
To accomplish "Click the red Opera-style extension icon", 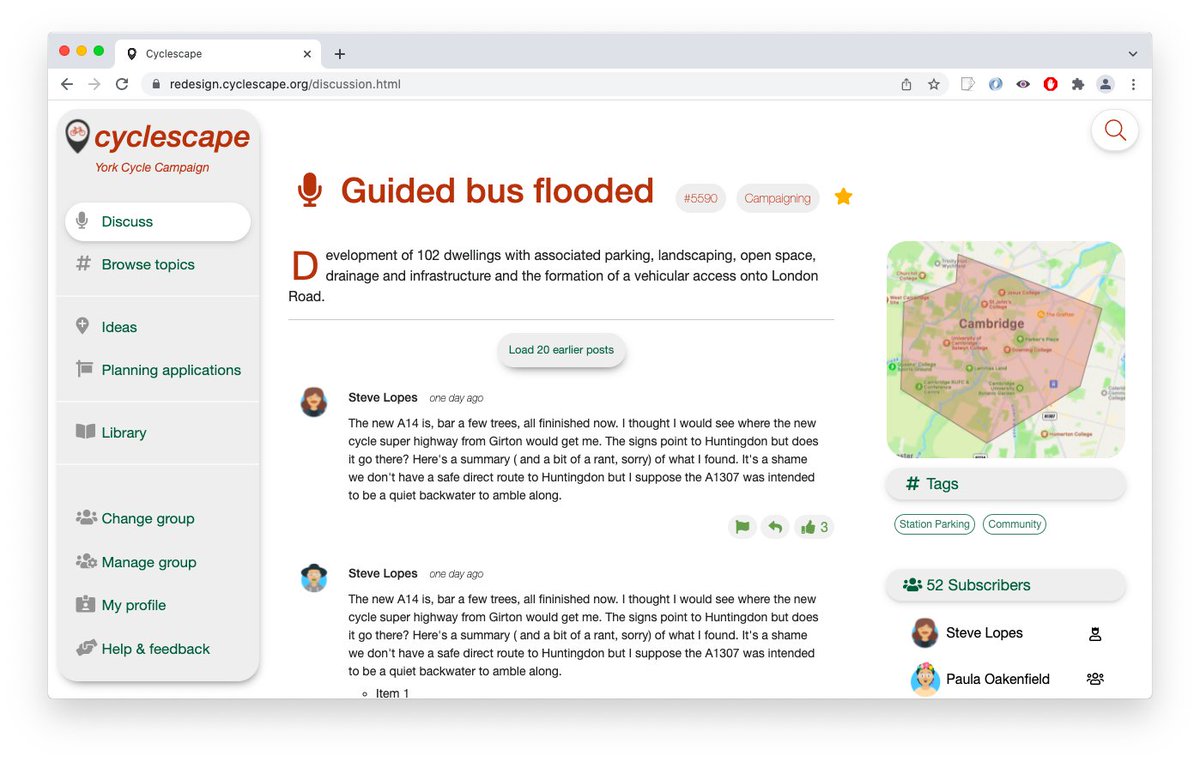I will tap(1050, 84).
